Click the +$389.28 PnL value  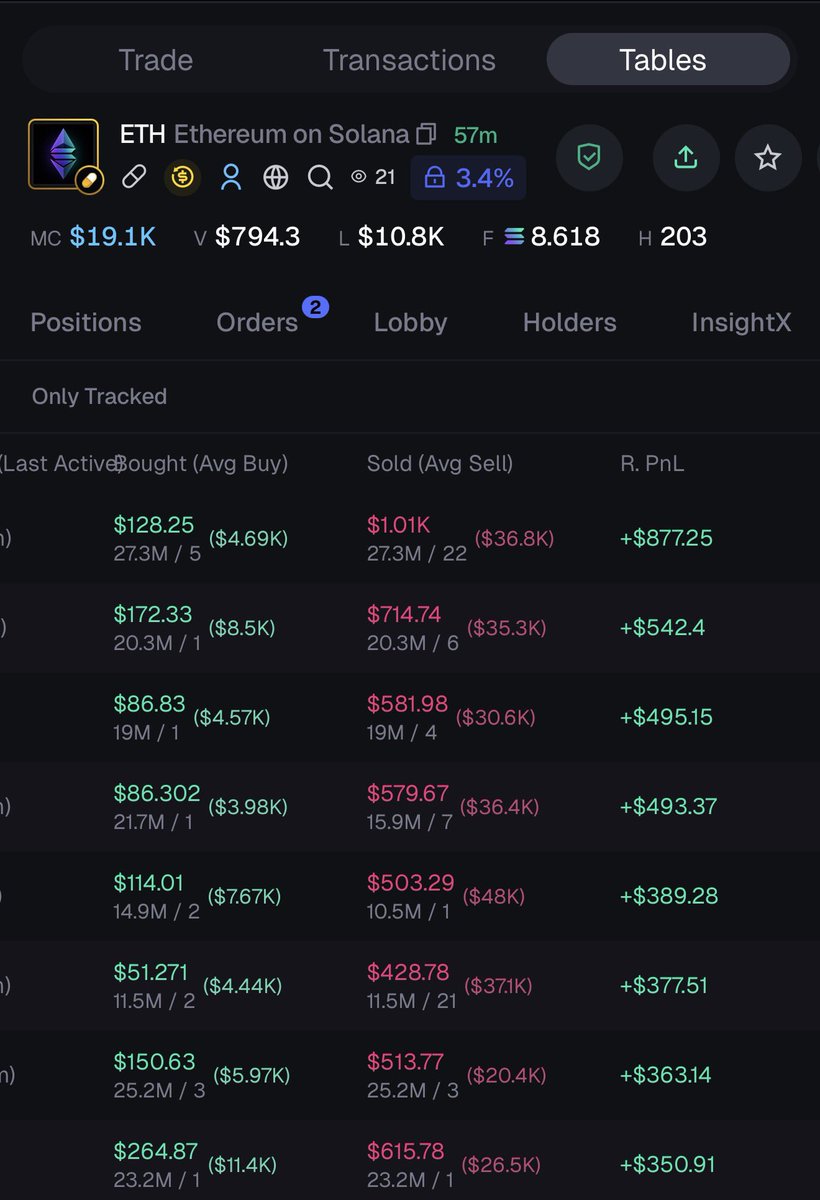668,896
